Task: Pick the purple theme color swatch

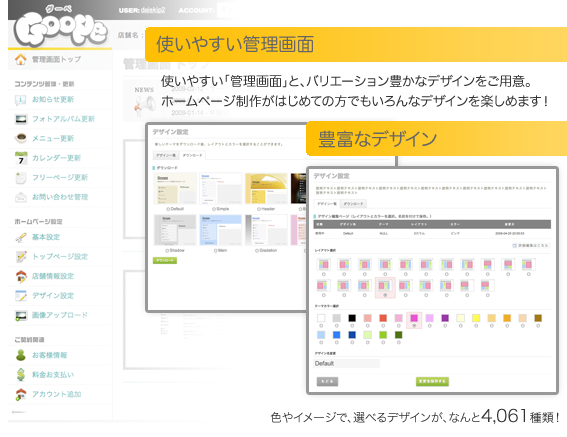Action: 445,318
